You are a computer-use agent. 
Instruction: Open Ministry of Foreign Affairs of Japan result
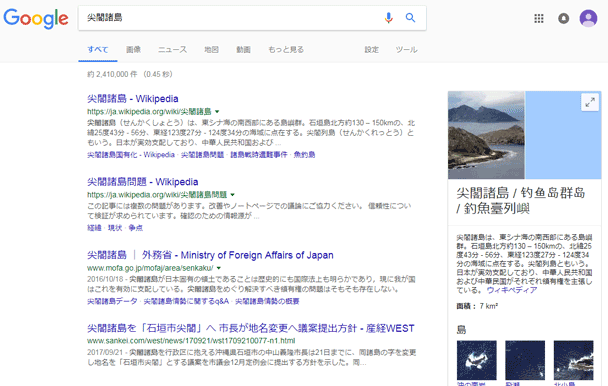(x=210, y=255)
